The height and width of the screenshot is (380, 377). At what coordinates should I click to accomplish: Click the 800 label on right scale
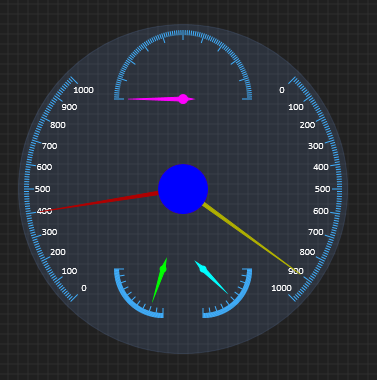[307, 252]
